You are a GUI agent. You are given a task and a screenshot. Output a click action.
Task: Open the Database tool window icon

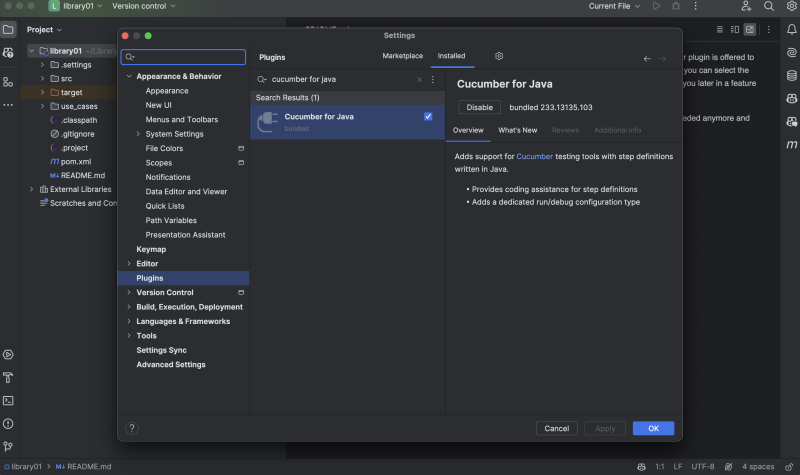coord(791,76)
